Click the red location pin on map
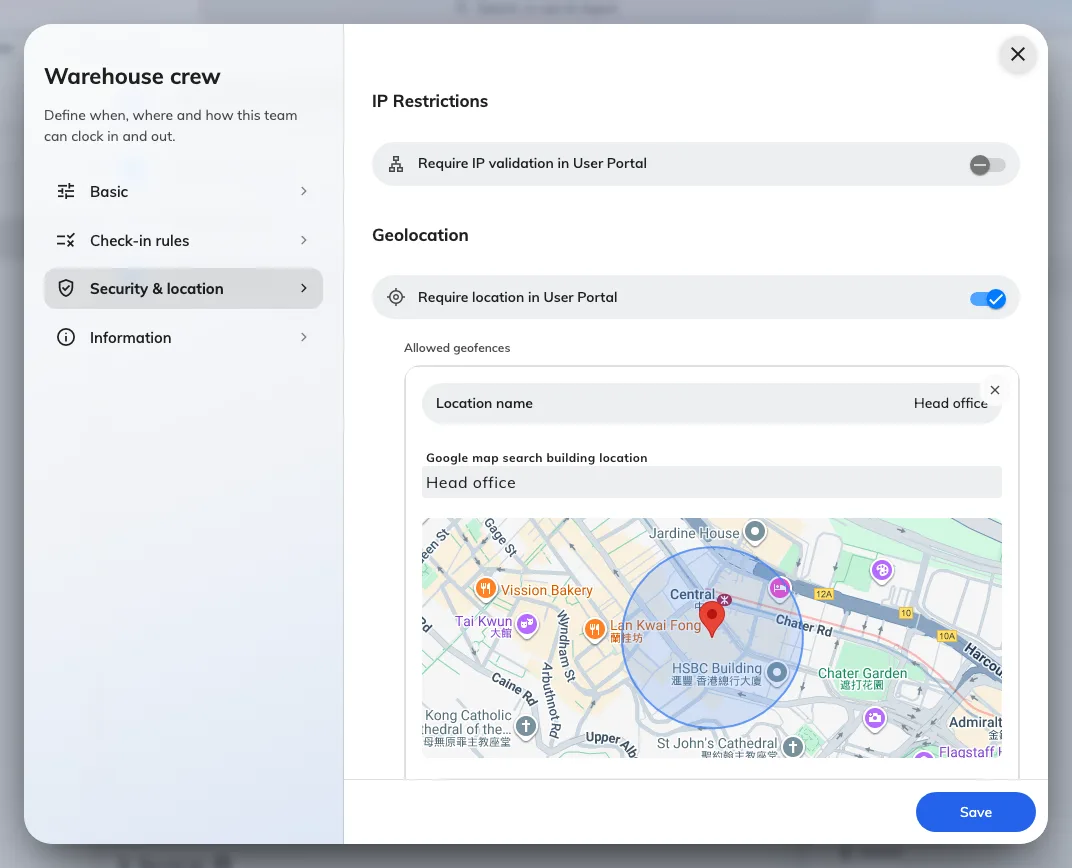1072x868 pixels. coord(712,619)
